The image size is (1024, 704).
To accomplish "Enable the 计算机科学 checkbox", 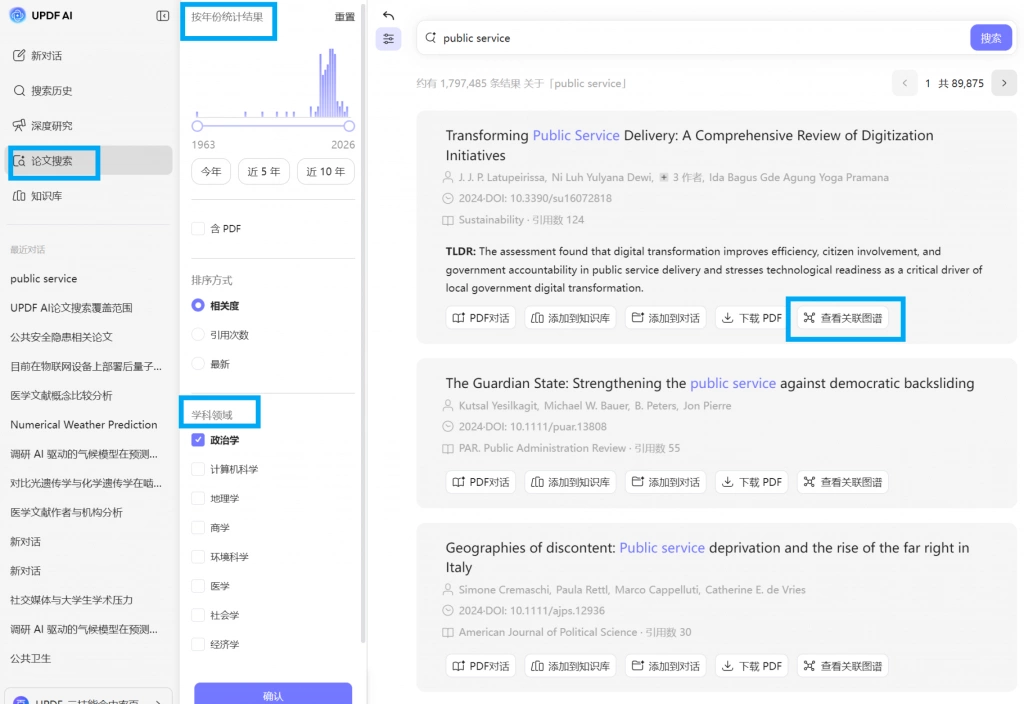I will (198, 470).
